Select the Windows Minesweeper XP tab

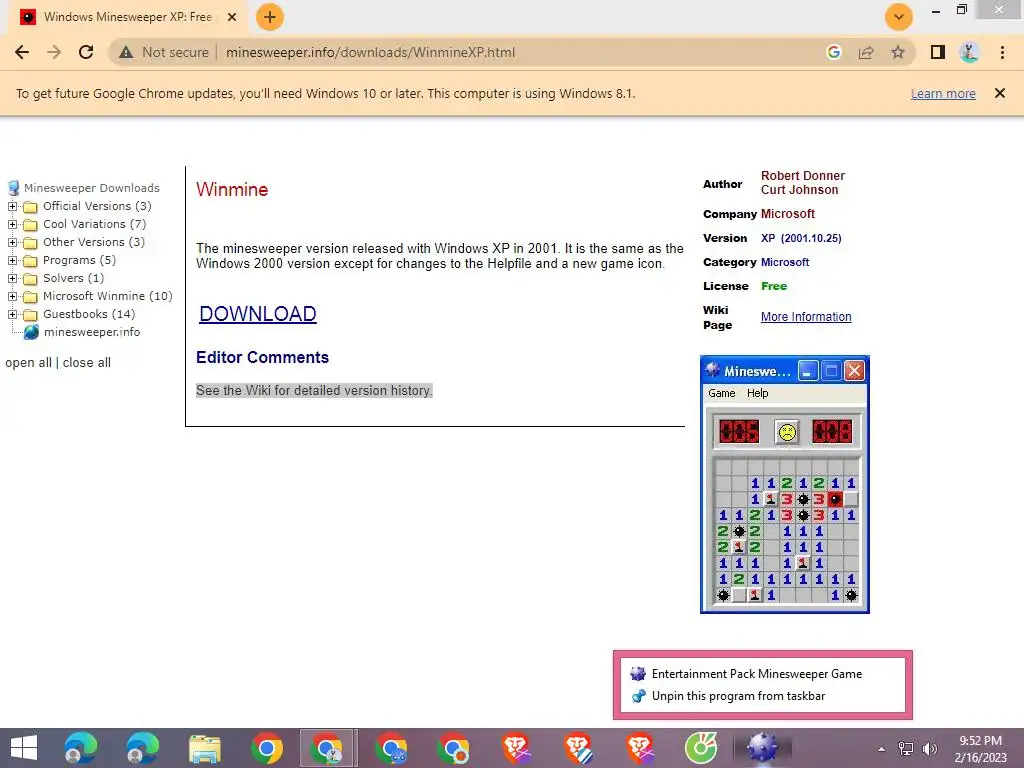[127, 17]
